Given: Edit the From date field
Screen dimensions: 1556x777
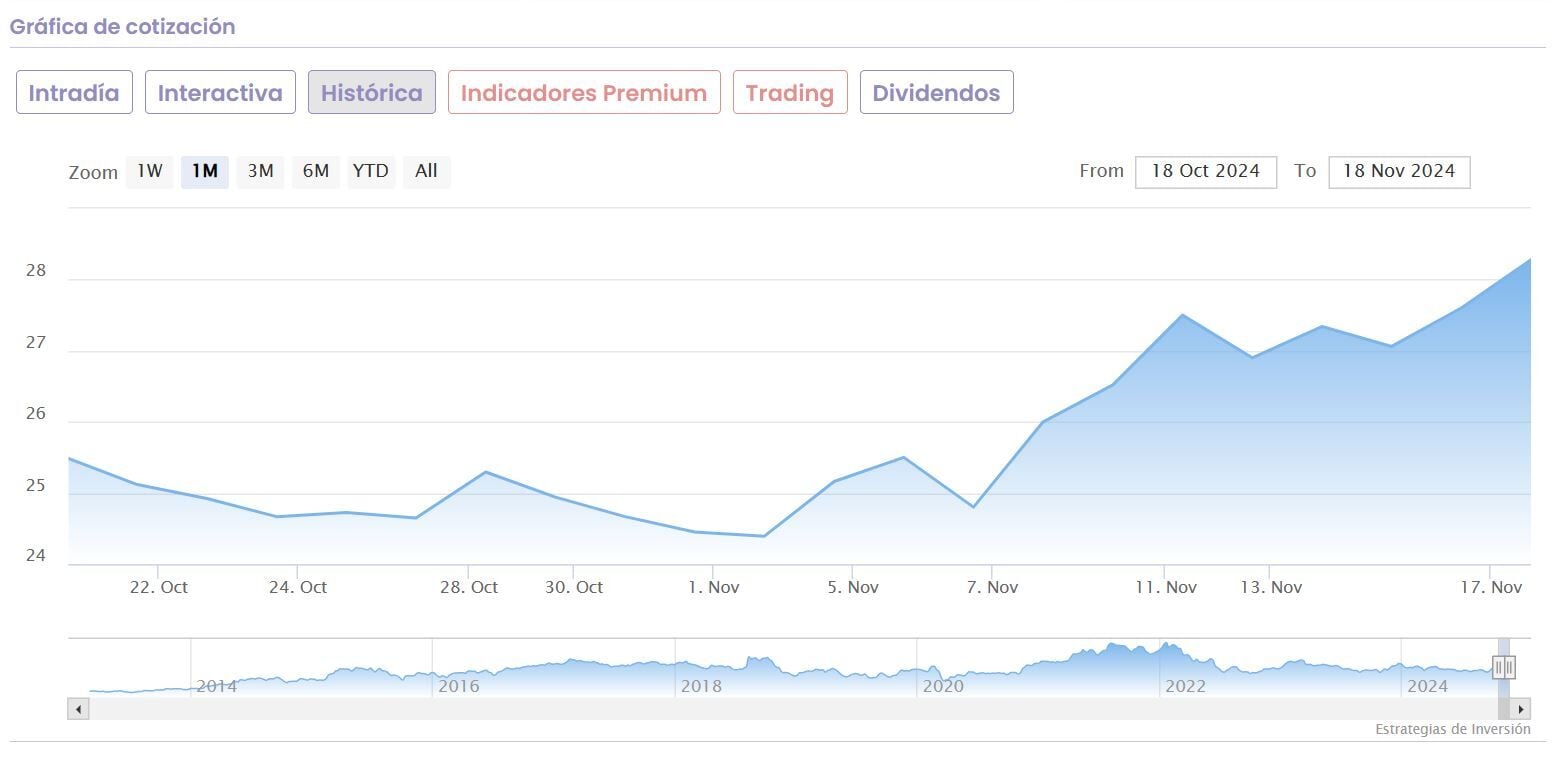Looking at the screenshot, I should click(1205, 171).
